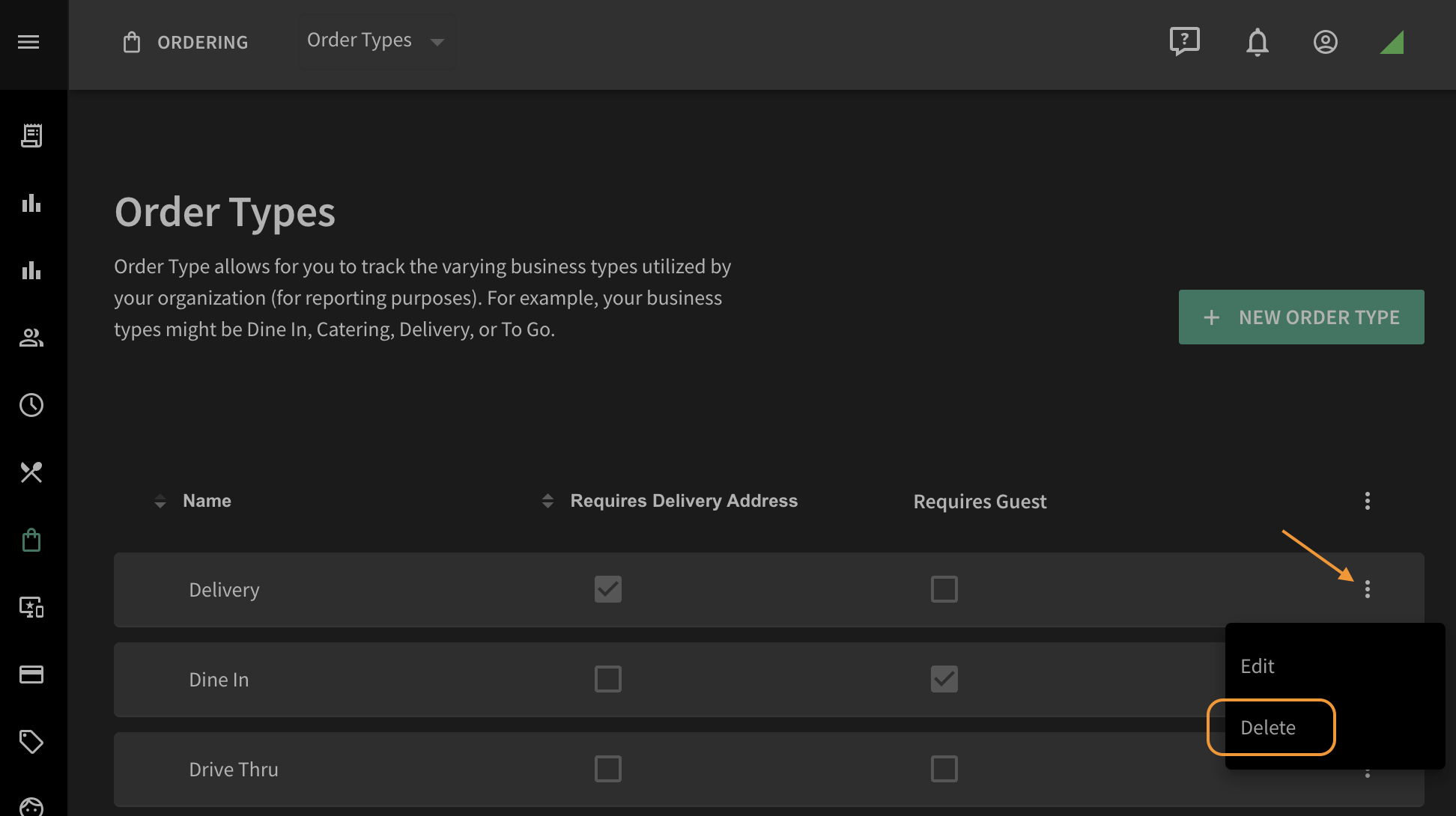Open the notifications bell
The height and width of the screenshot is (816, 1456).
click(x=1258, y=42)
